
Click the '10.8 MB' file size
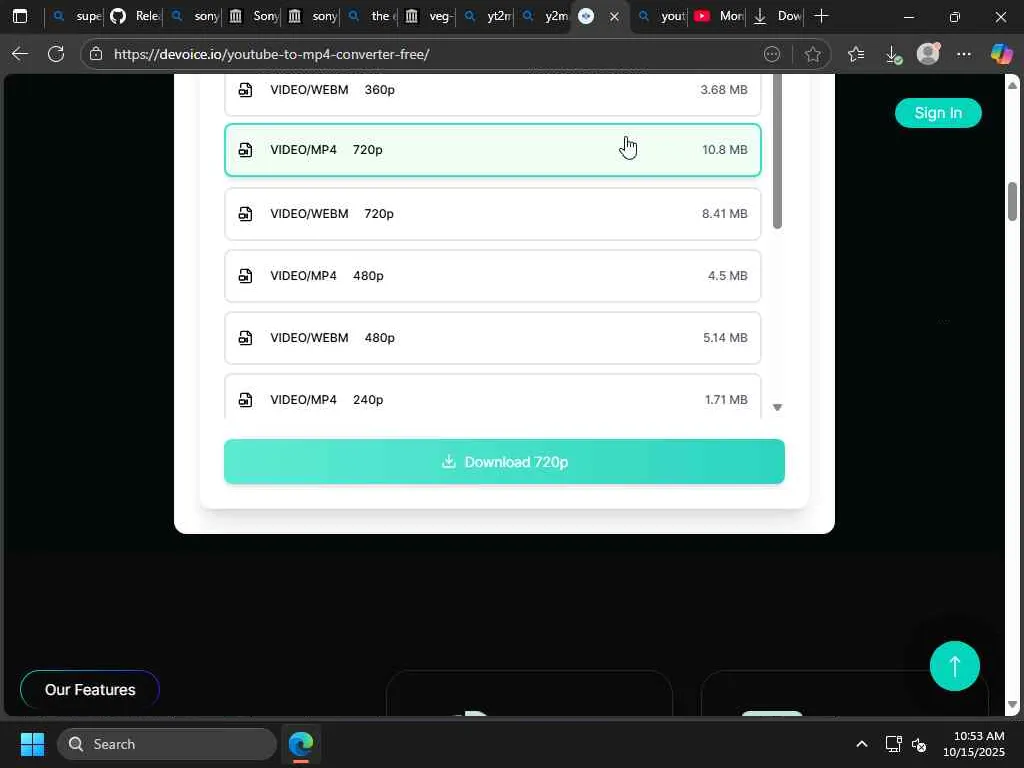[724, 150]
